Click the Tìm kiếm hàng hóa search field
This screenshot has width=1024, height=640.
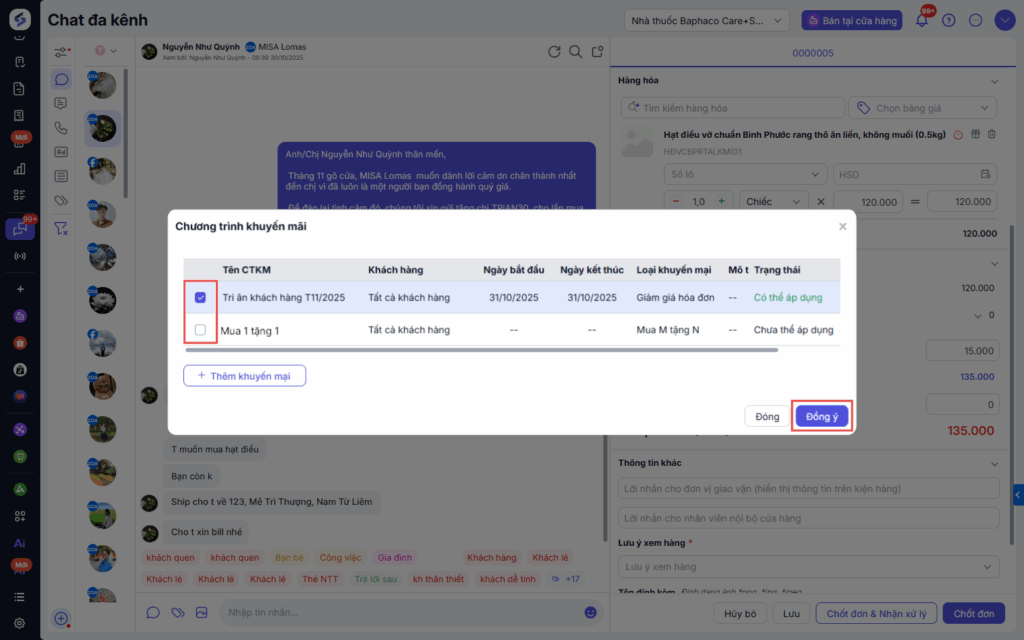pos(733,108)
